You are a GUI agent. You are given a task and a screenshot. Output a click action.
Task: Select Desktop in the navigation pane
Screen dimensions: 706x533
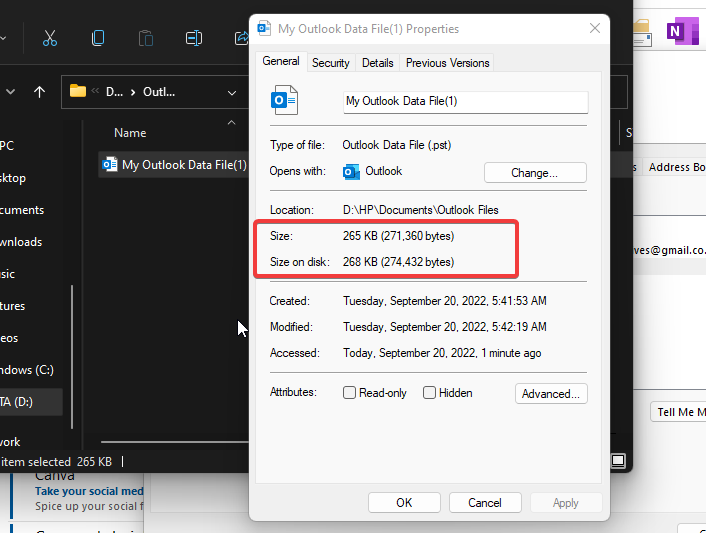pos(14,178)
